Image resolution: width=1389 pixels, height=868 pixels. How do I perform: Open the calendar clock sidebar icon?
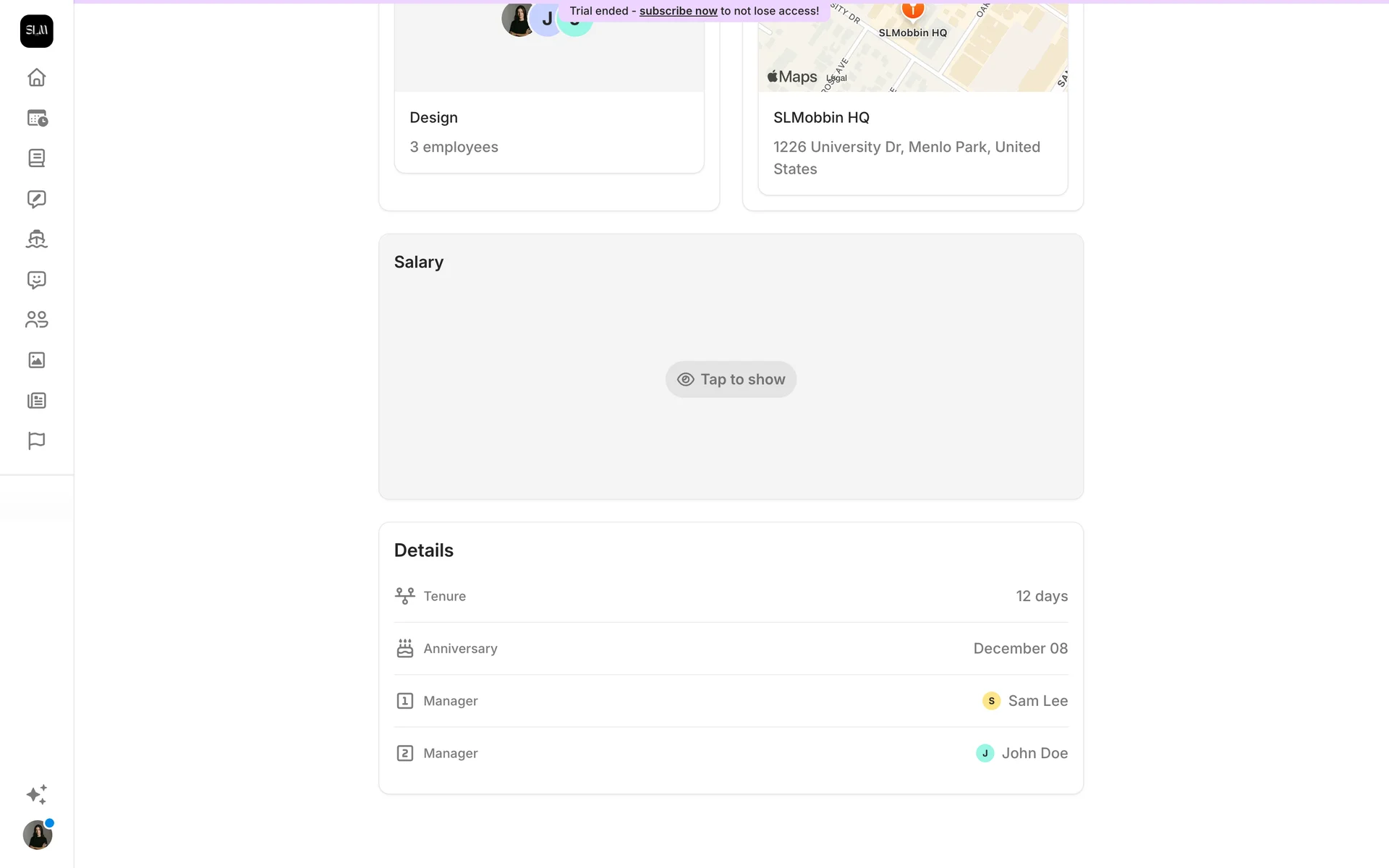[x=37, y=118]
